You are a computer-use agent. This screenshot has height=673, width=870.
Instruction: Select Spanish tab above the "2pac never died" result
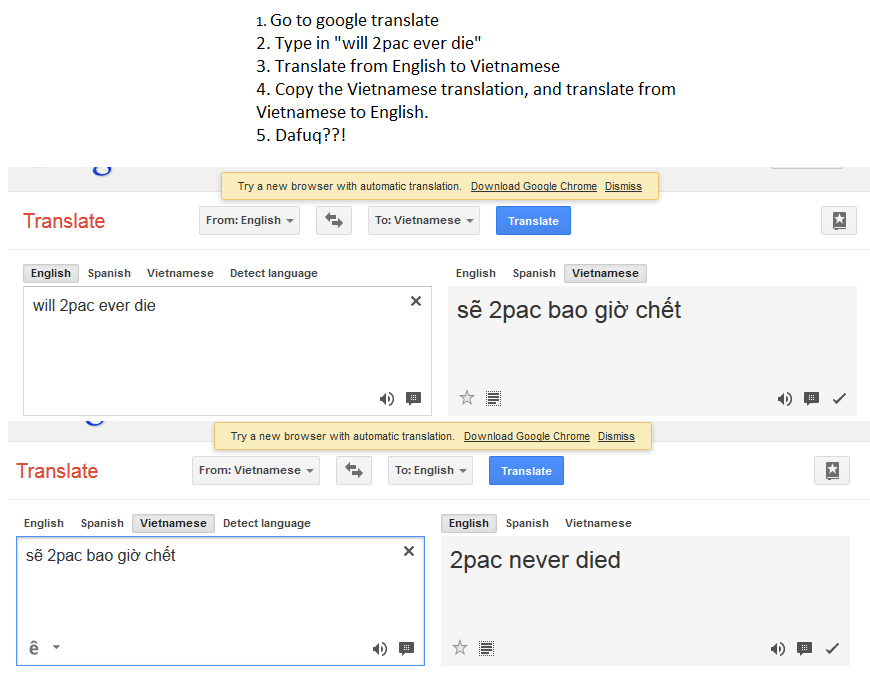(527, 523)
